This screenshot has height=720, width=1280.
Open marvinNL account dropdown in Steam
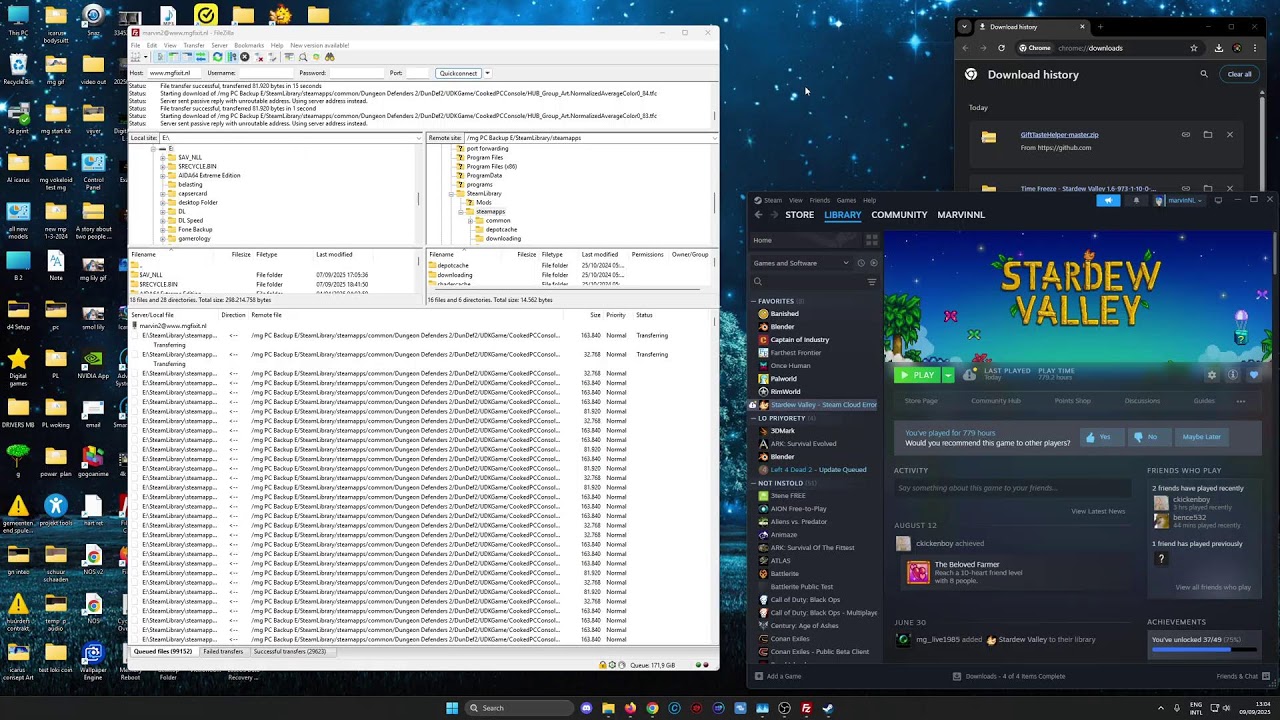coord(1180,200)
